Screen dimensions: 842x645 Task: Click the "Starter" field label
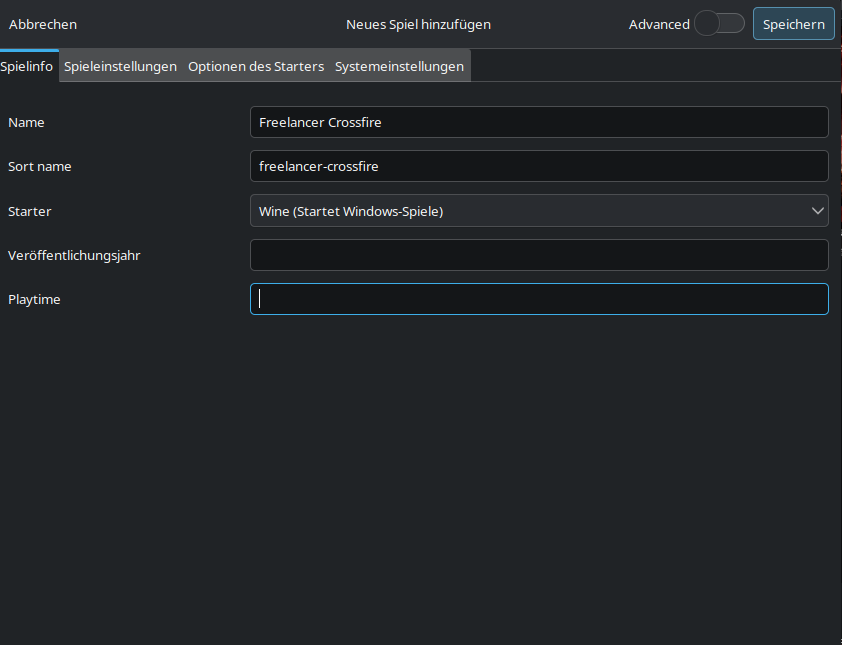tap(29, 211)
